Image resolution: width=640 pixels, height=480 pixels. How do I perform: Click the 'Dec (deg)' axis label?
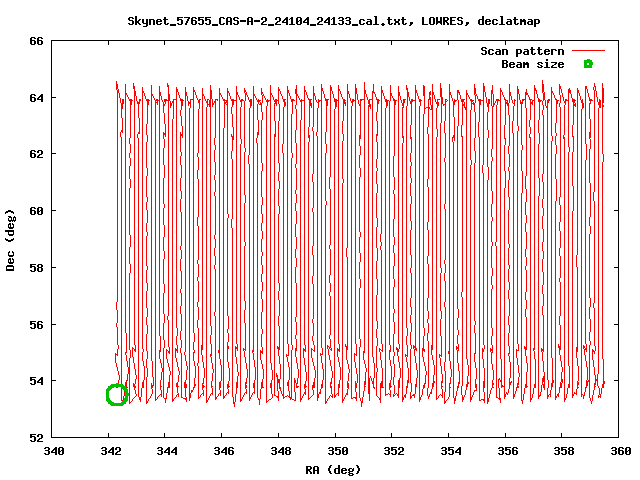[x=10, y=240]
